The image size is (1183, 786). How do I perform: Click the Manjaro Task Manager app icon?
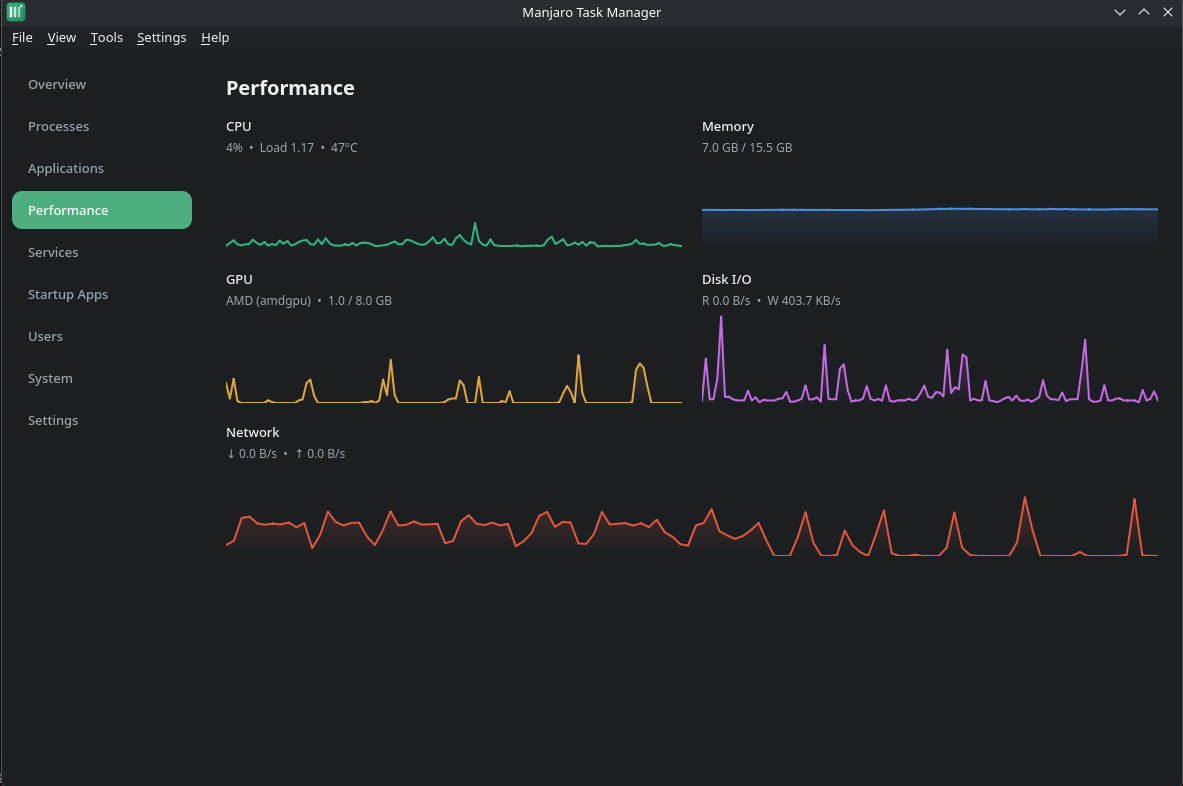click(16, 12)
